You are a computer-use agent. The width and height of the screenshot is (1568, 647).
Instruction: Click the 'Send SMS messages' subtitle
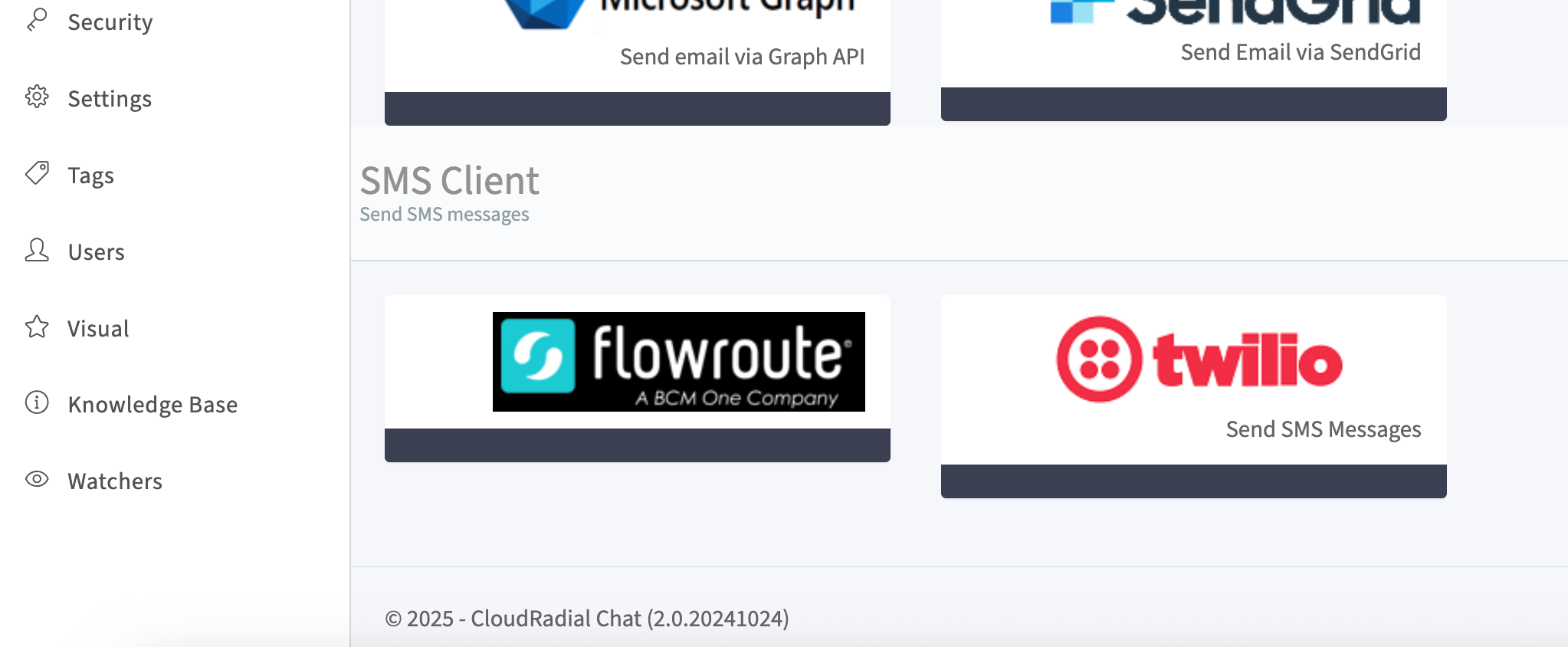(x=444, y=215)
